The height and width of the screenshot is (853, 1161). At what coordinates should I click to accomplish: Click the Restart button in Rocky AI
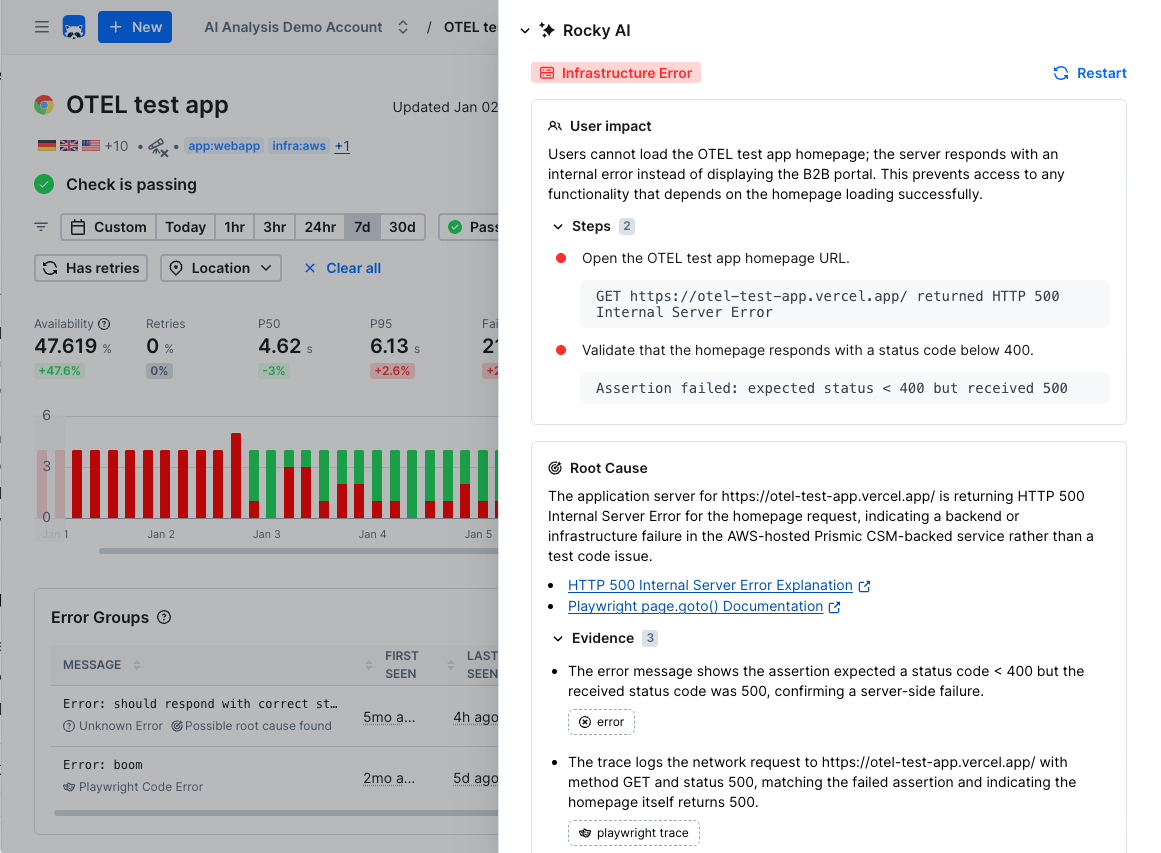[1089, 72]
